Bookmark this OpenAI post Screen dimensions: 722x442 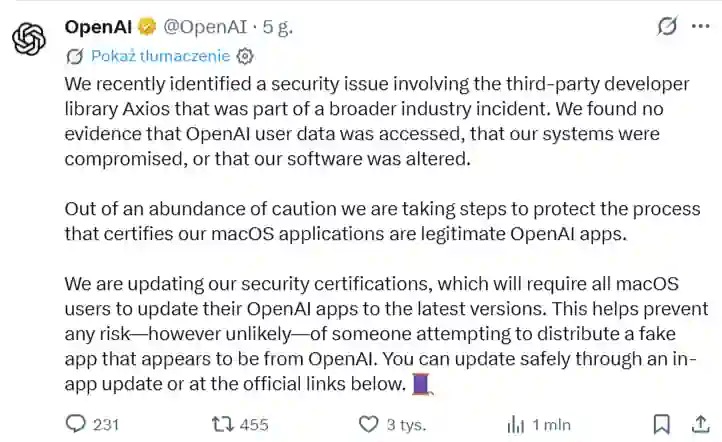[x=661, y=423]
